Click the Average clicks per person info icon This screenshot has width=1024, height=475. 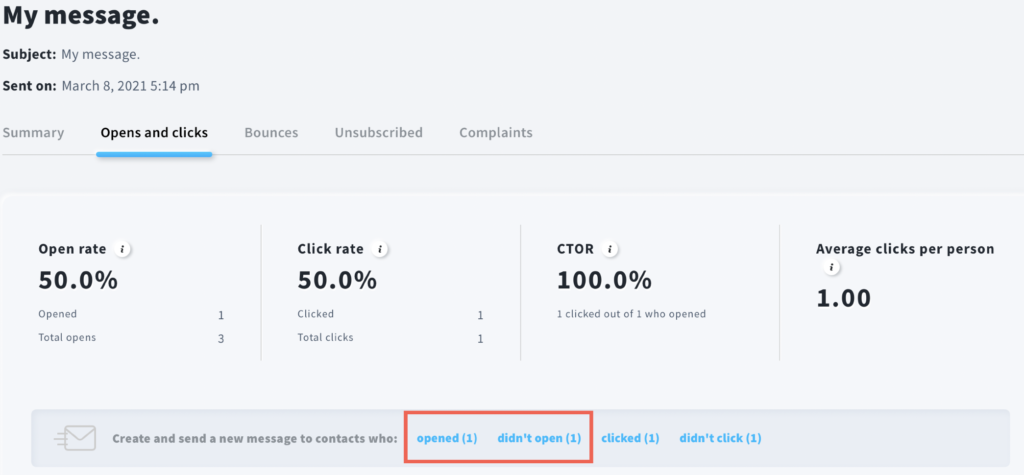click(x=831, y=267)
